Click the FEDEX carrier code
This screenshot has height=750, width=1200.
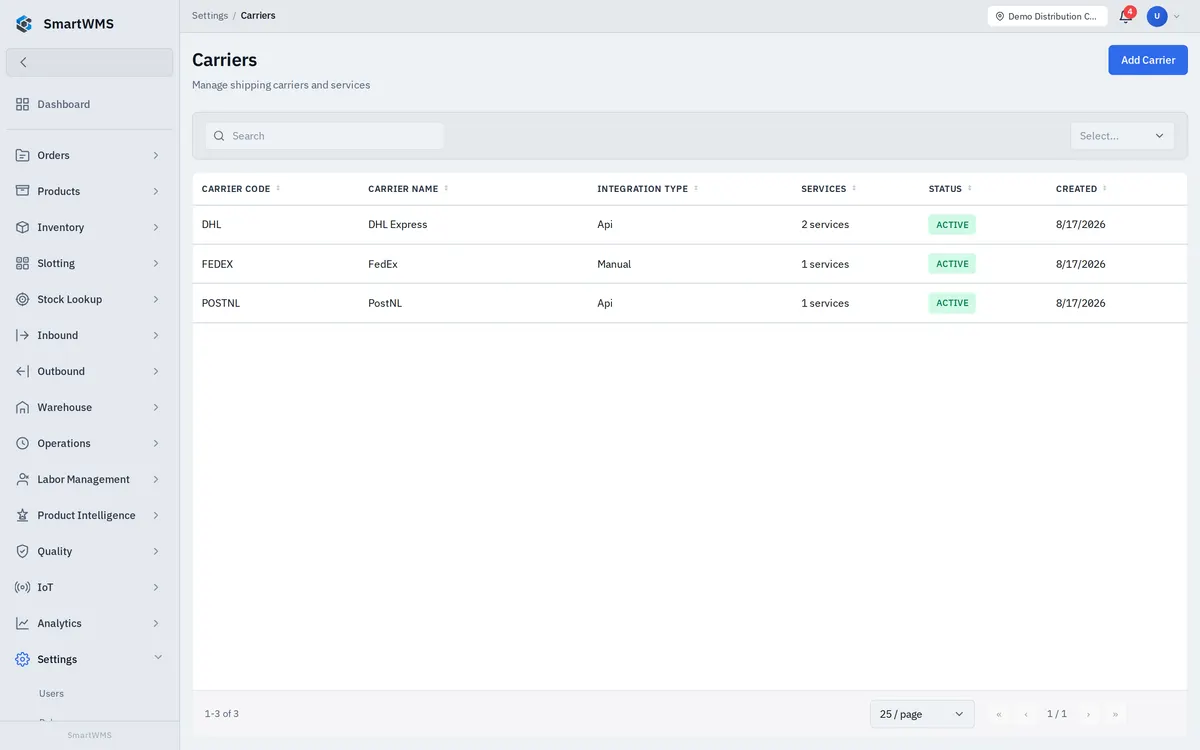(x=217, y=264)
